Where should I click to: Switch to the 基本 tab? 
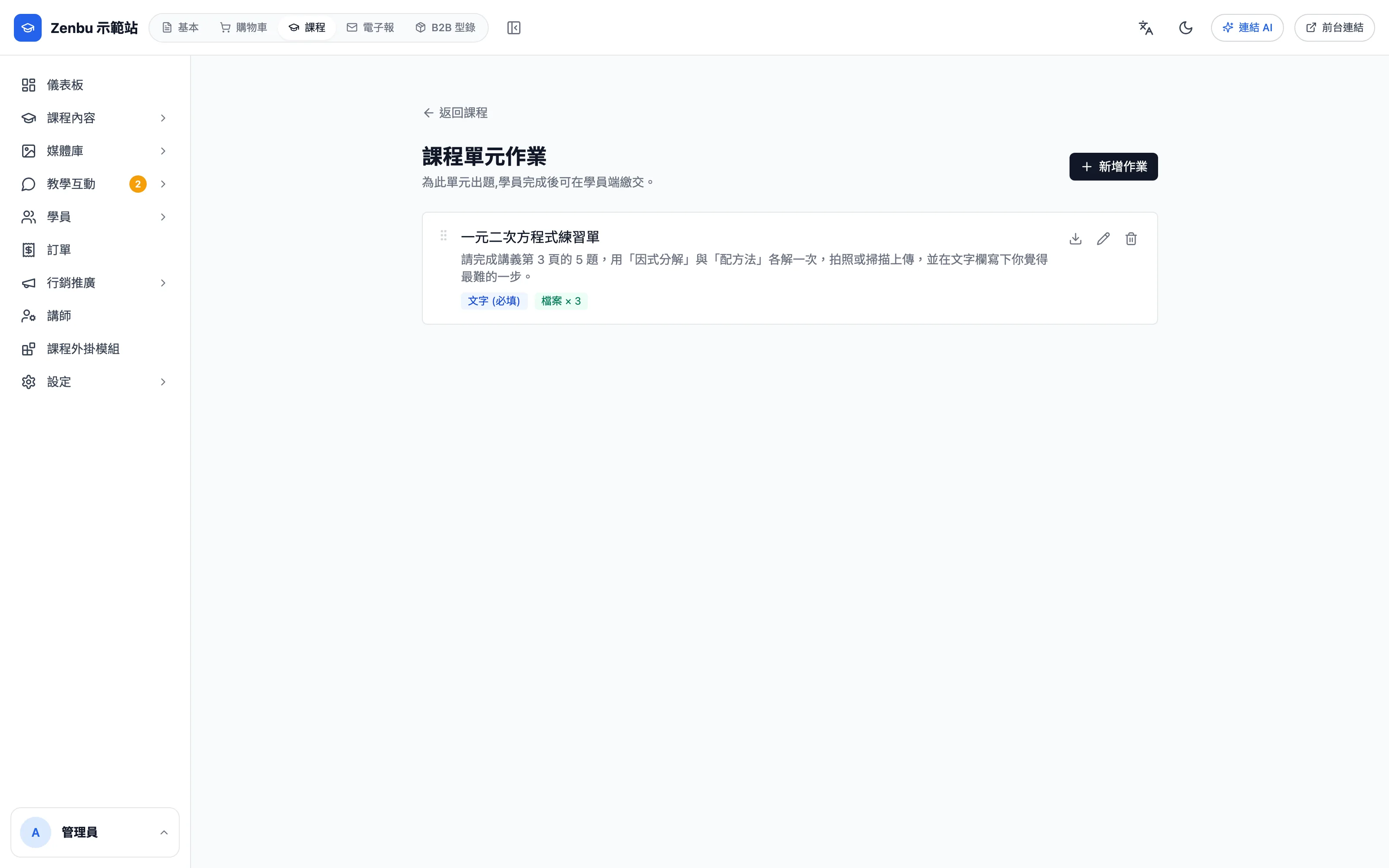(180, 27)
